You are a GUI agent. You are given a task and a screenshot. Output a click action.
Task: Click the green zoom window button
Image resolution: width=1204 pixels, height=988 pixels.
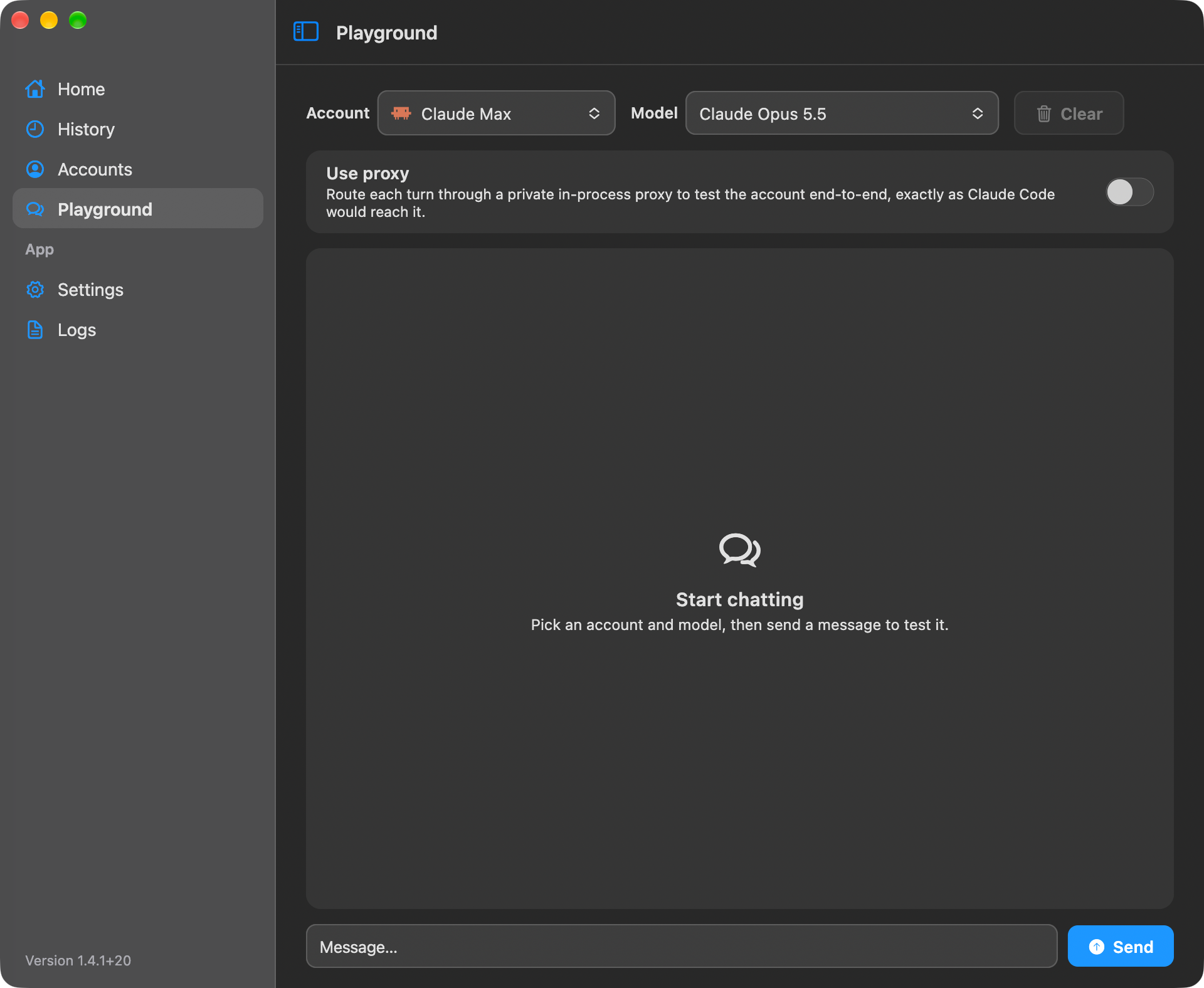coord(78,20)
